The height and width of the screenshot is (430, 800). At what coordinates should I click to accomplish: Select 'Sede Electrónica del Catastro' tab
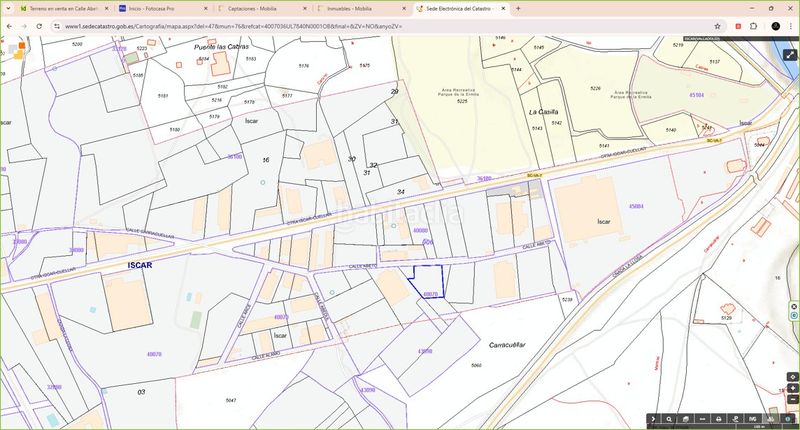point(461,9)
